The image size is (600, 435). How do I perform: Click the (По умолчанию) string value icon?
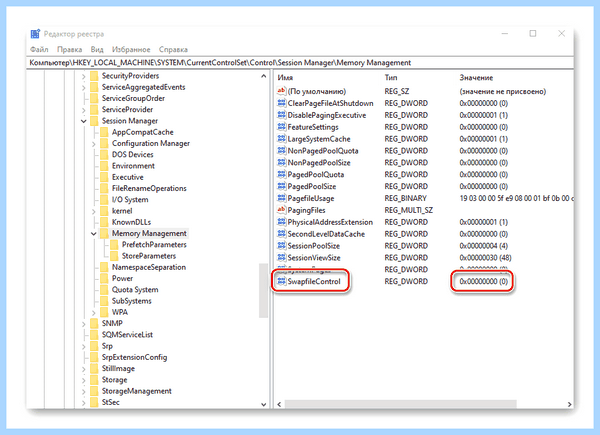pos(281,91)
